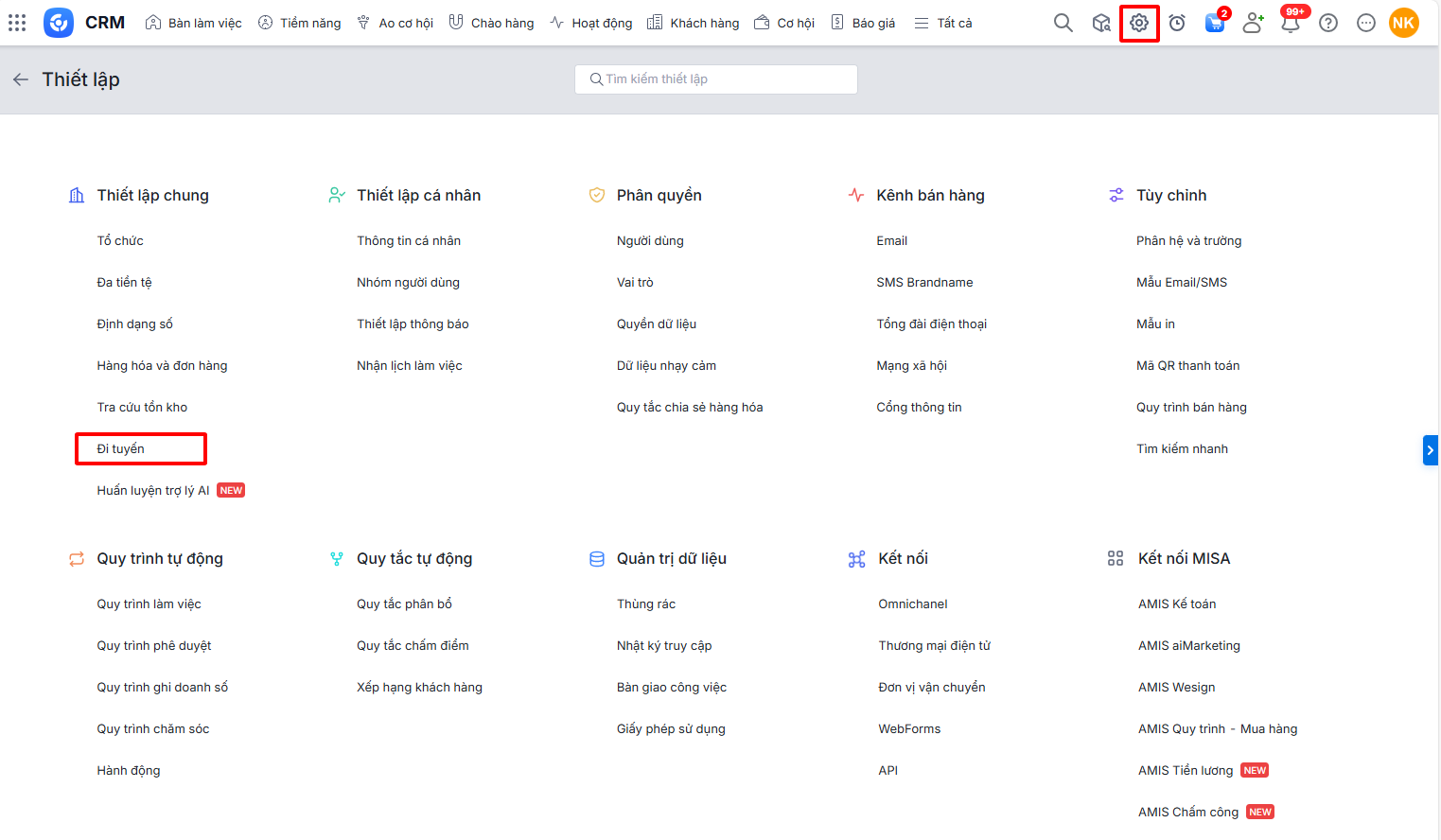This screenshot has height=840, width=1441.
Task: Open the Tất cả menu
Action: [x=943, y=23]
